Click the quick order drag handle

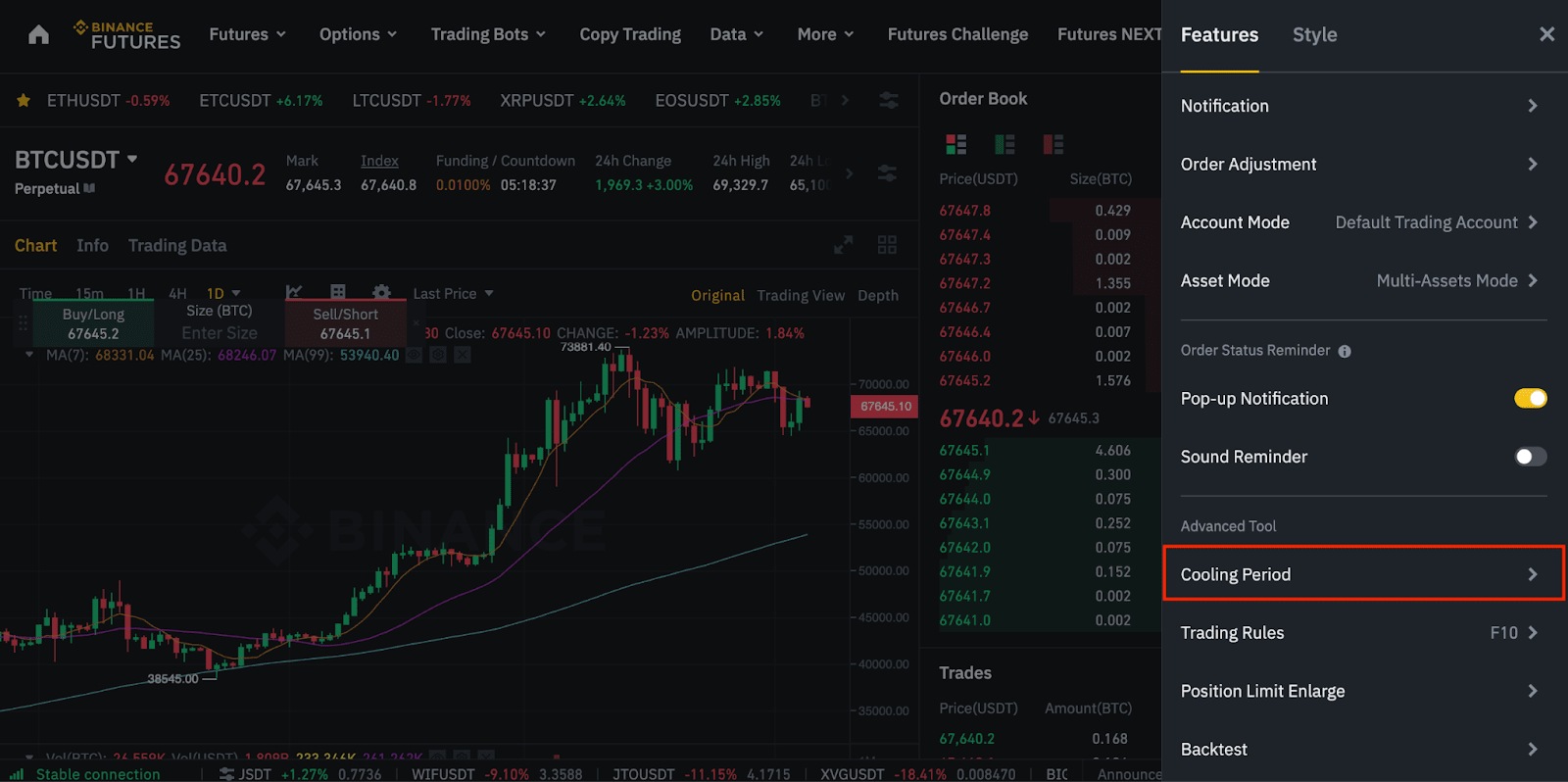tap(23, 322)
